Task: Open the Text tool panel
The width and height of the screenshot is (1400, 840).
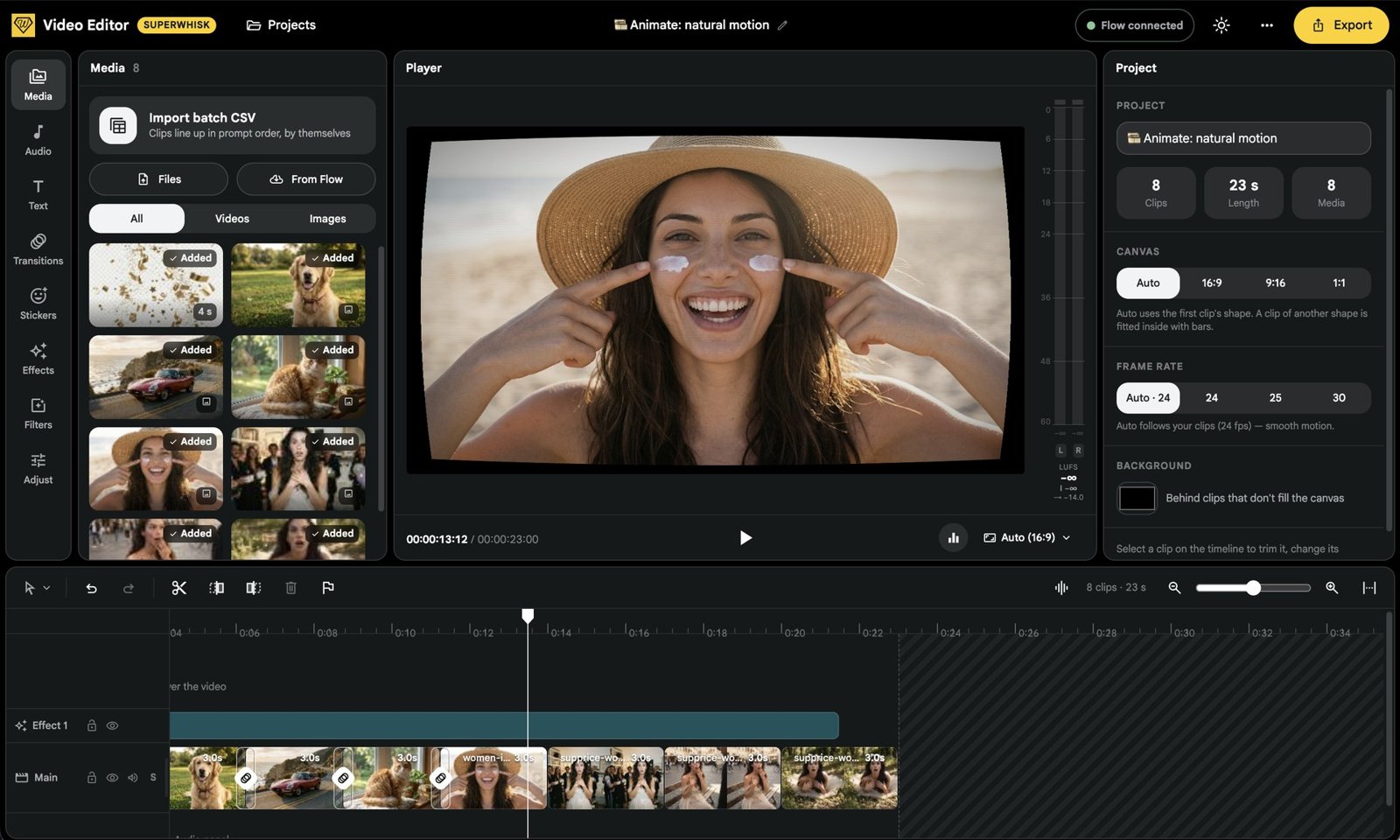Action: [38, 194]
